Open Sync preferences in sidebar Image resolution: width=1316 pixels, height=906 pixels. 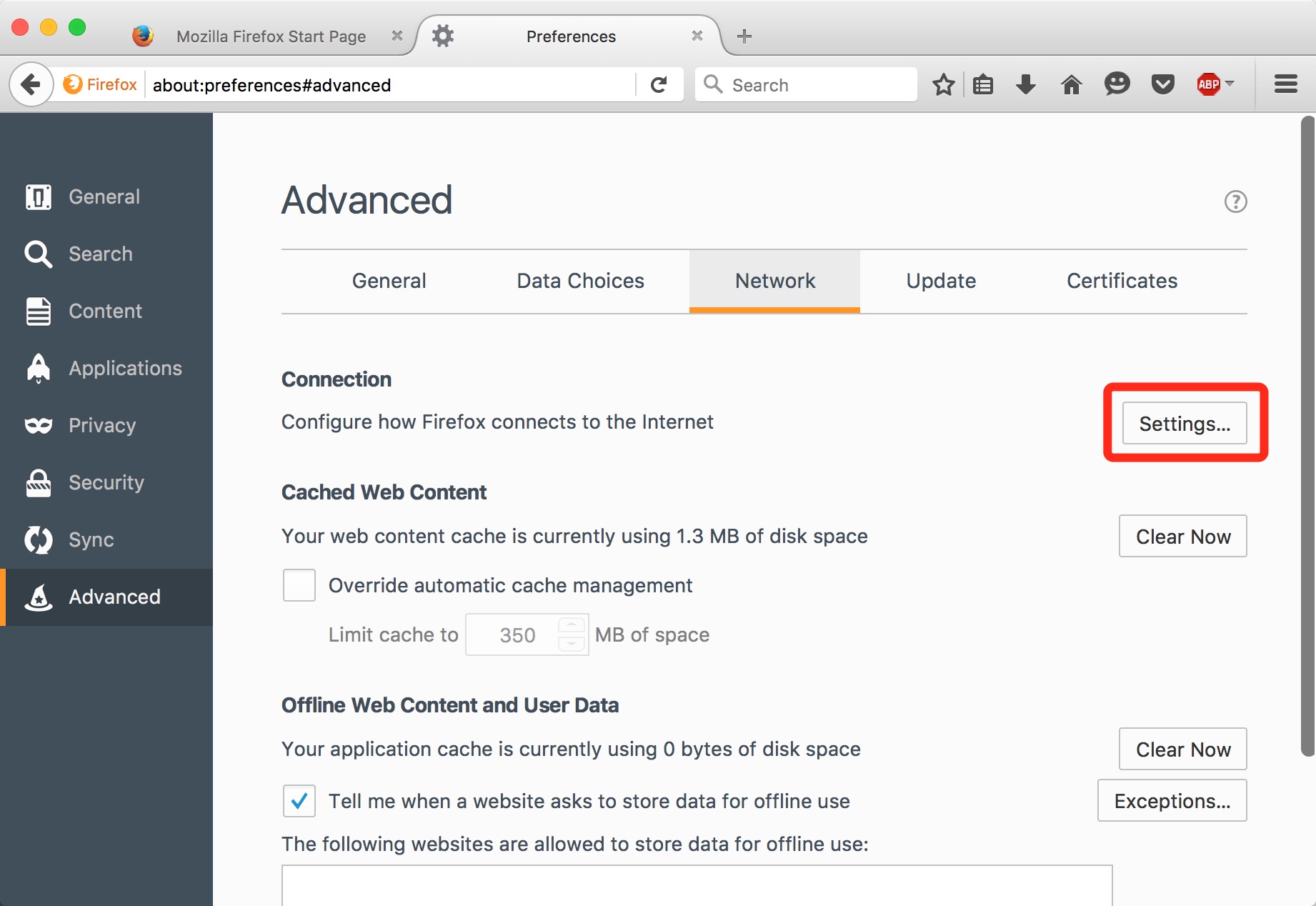click(106, 539)
